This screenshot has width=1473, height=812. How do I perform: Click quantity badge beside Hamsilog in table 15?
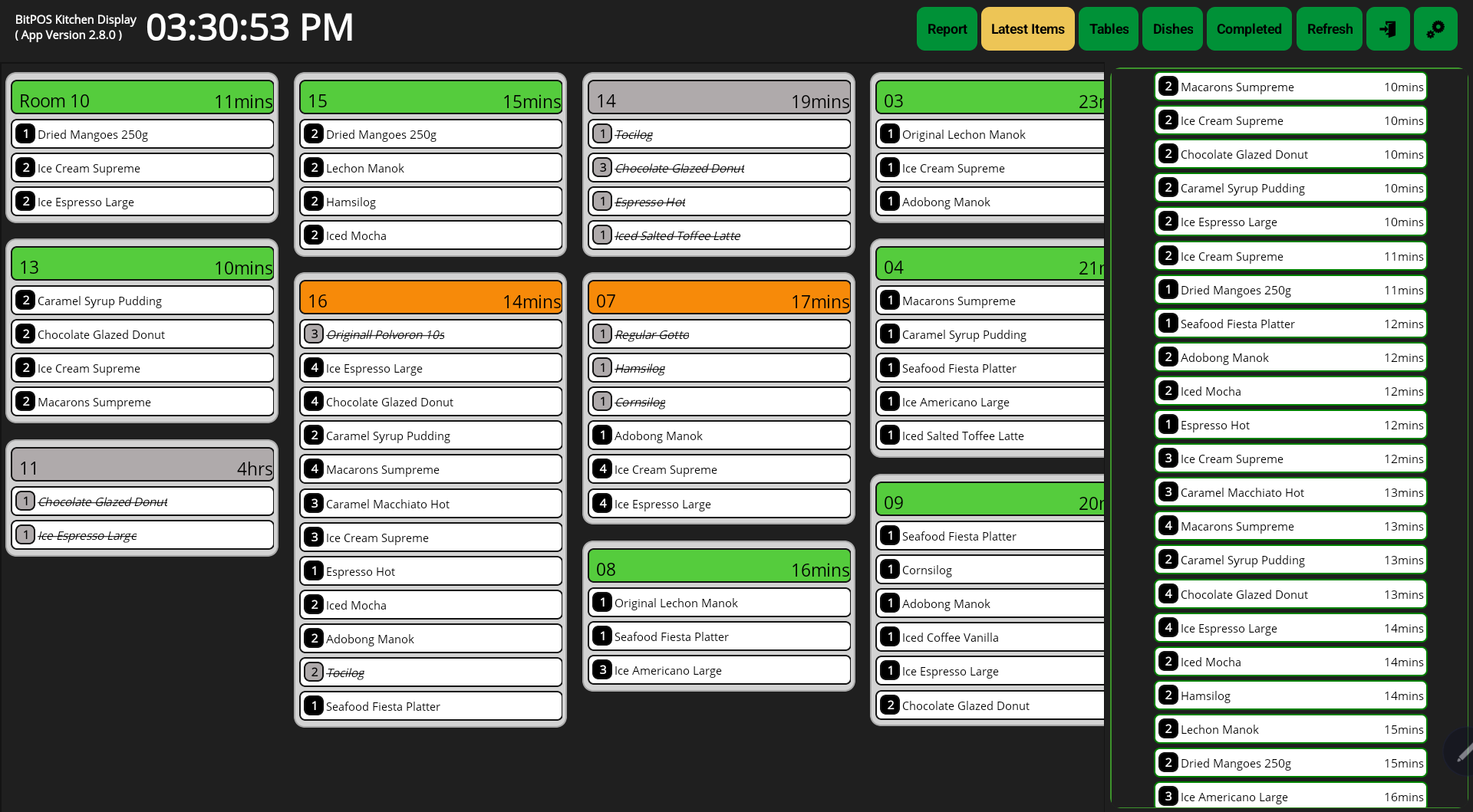(314, 202)
